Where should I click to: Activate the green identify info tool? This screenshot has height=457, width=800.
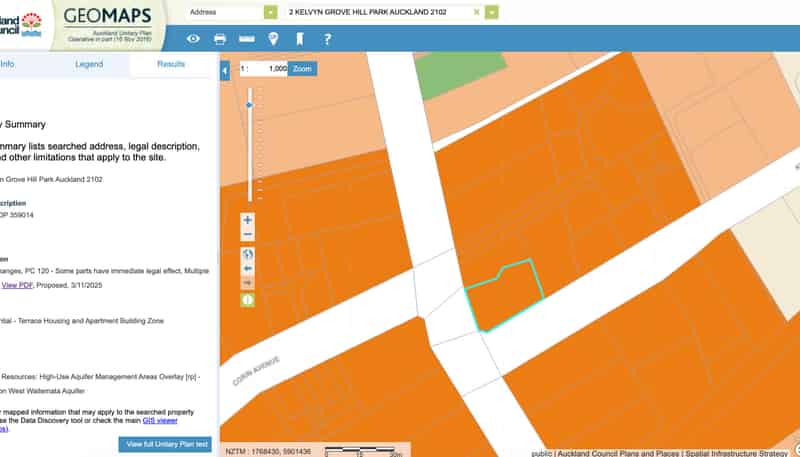(247, 300)
